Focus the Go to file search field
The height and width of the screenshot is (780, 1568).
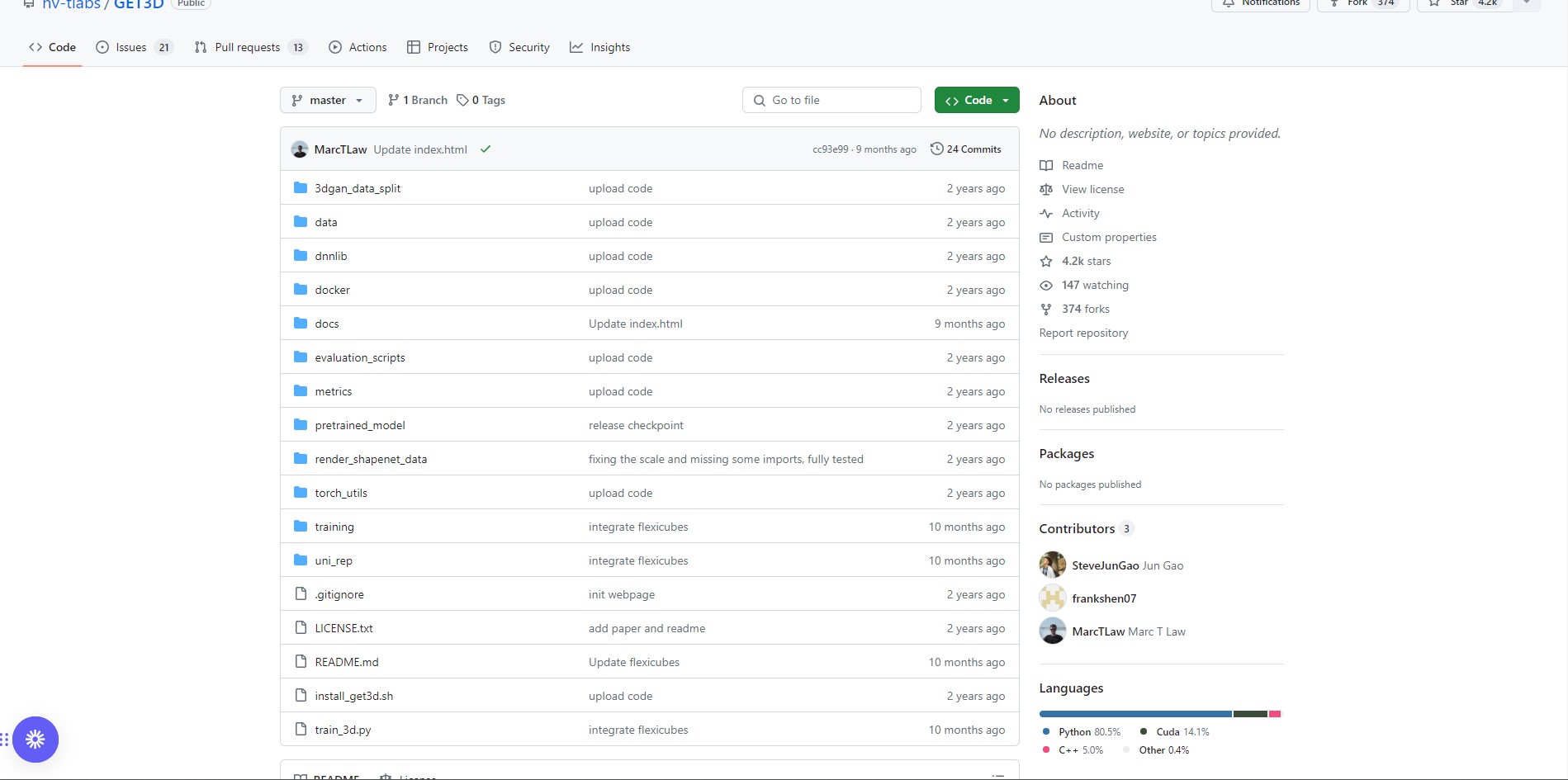(x=831, y=100)
